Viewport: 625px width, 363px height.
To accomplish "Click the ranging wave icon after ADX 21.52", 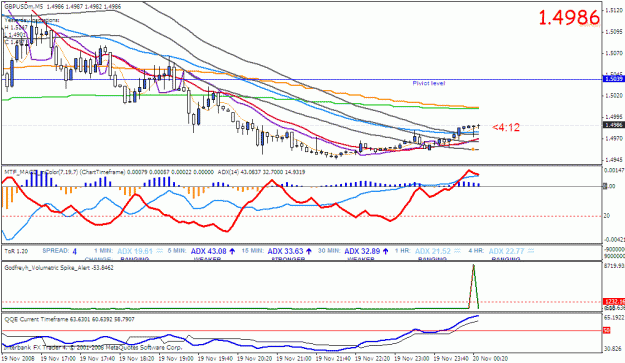I will pos(457,251).
